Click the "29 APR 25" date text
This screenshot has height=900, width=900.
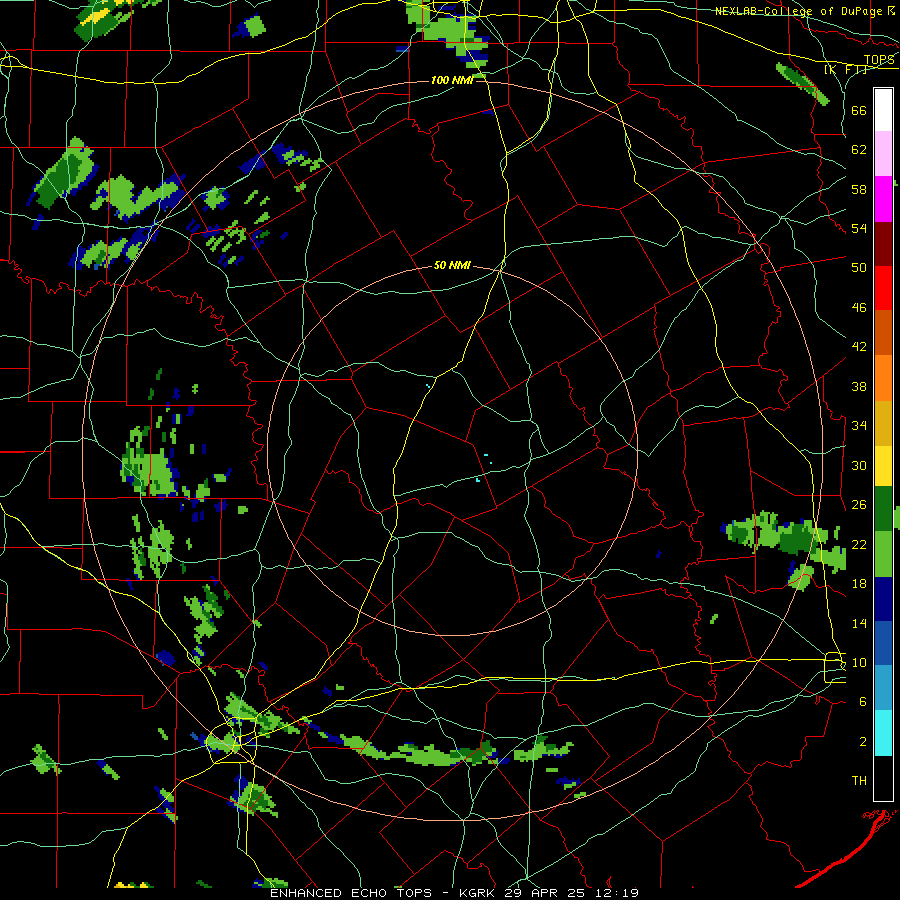pos(542,893)
